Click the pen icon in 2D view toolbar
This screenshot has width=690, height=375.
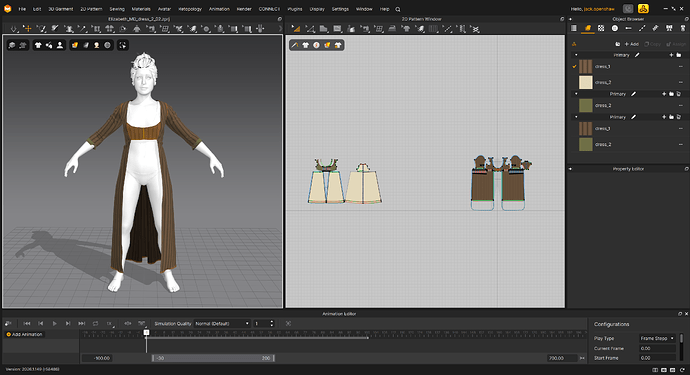[x=294, y=45]
